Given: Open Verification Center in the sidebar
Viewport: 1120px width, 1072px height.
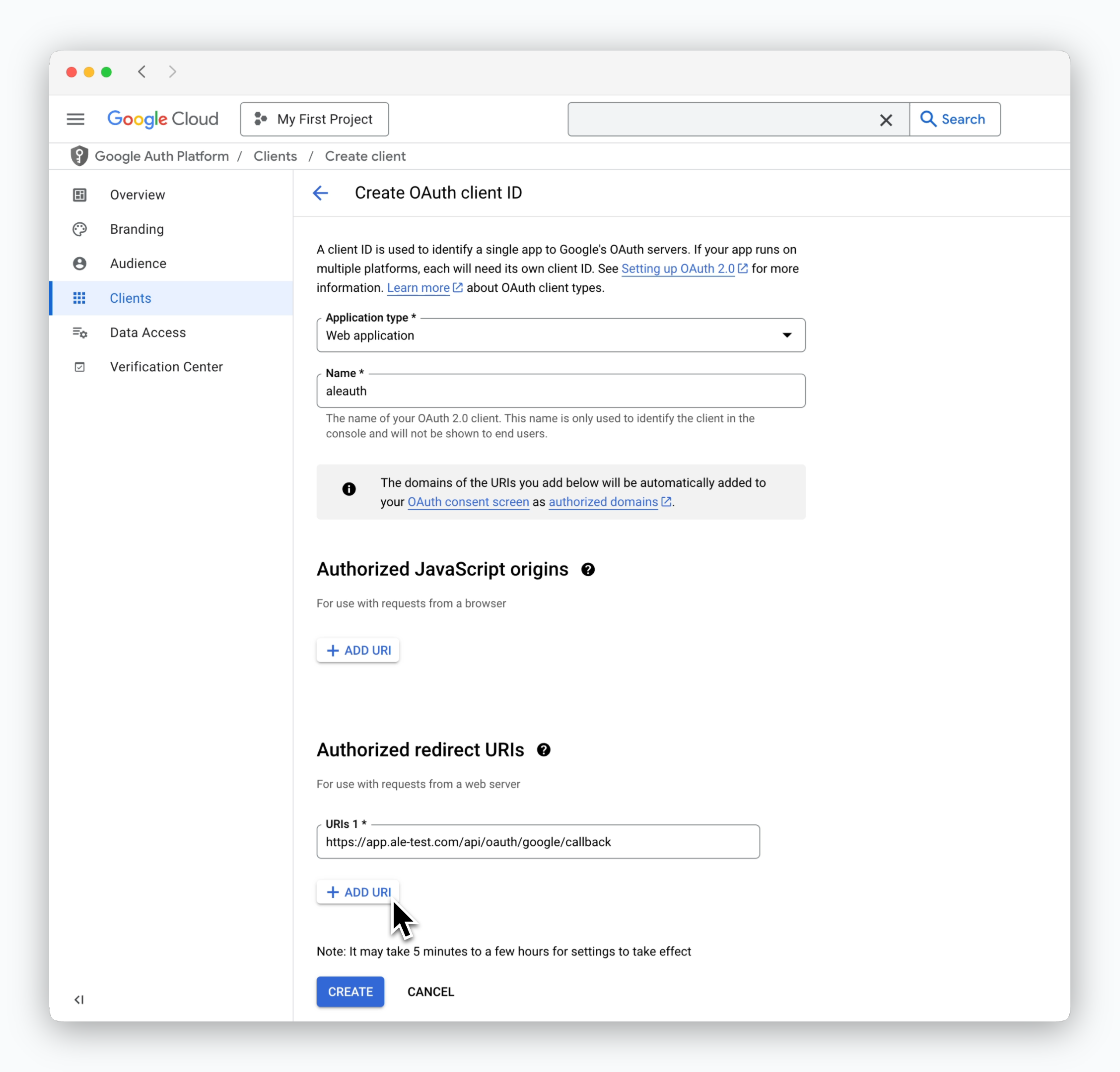Looking at the screenshot, I should (171, 367).
